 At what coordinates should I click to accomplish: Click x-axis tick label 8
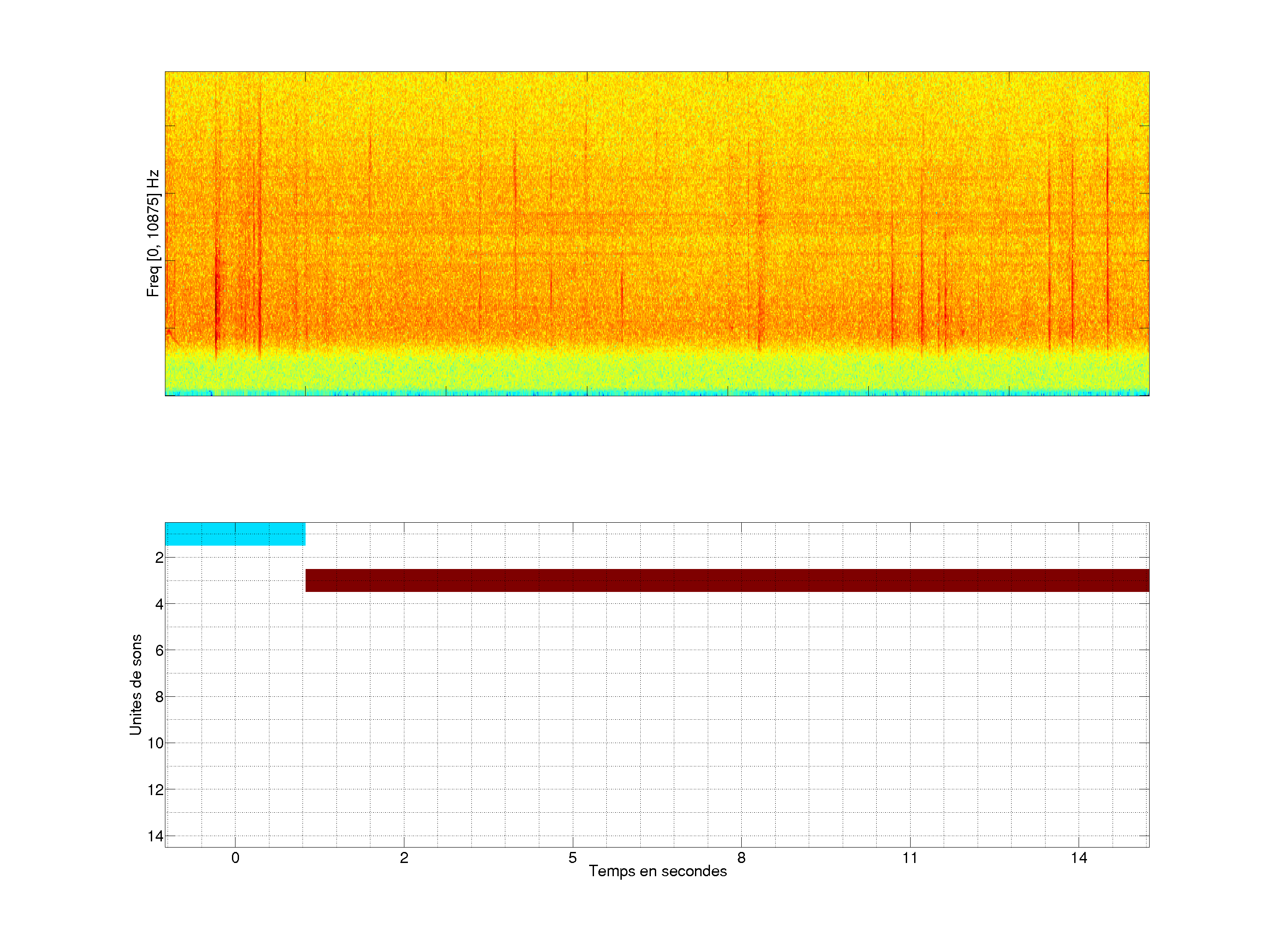741,858
